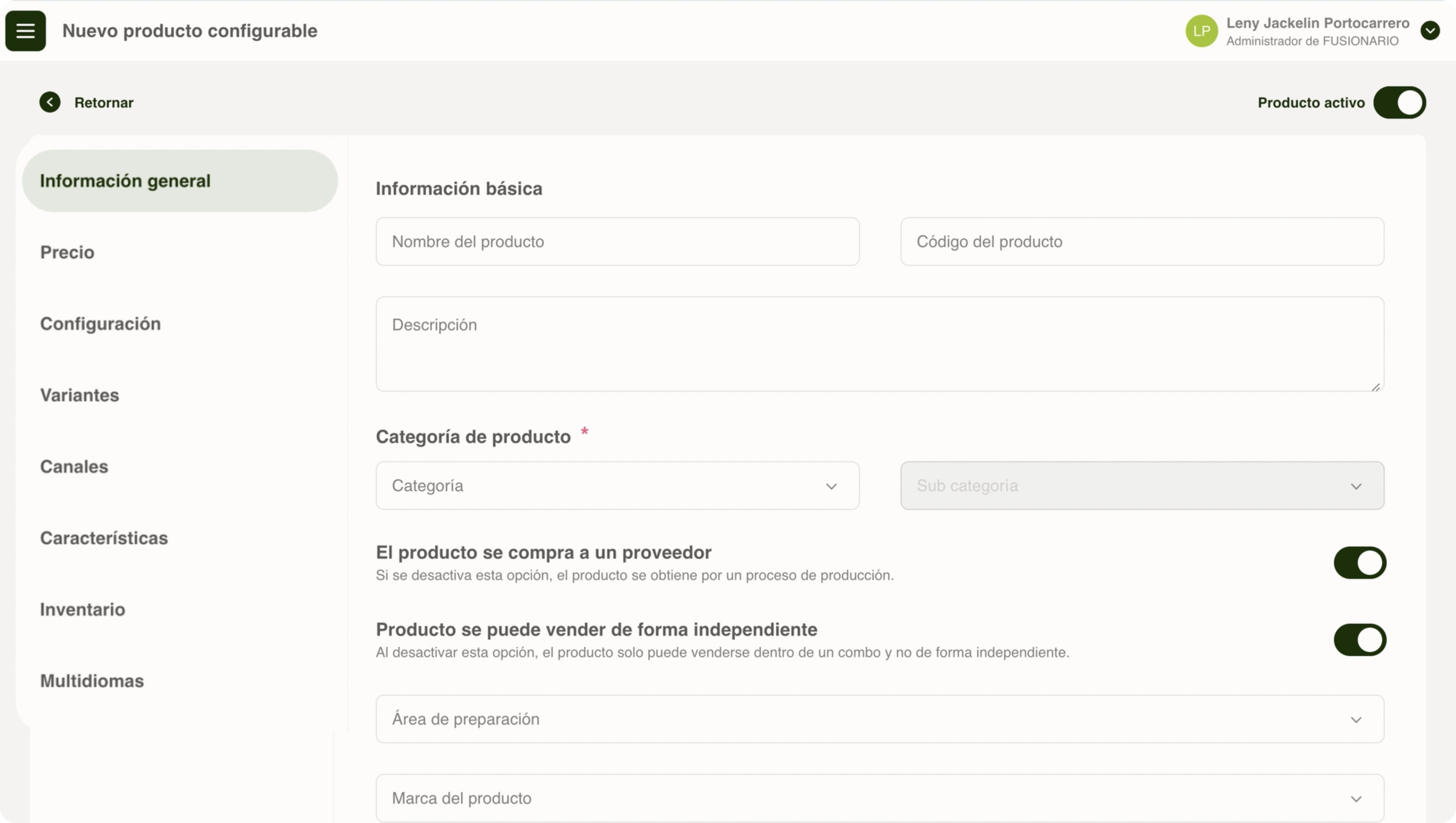
Task: Click the description field resize handle
Action: coord(1376,387)
